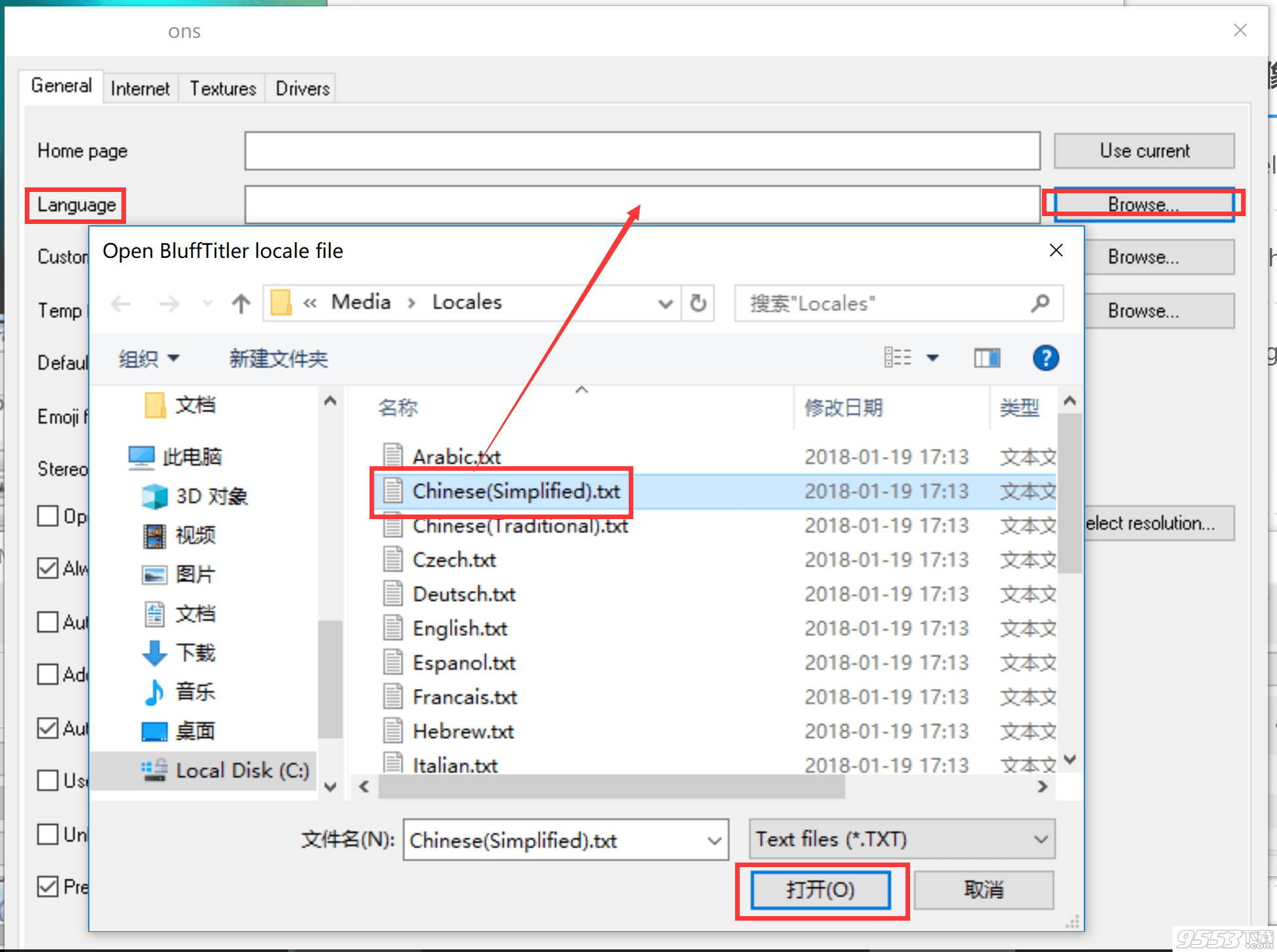Open 3D 对象 folder in the navigation pane
Screen dimensions: 1277x952
click(195, 496)
